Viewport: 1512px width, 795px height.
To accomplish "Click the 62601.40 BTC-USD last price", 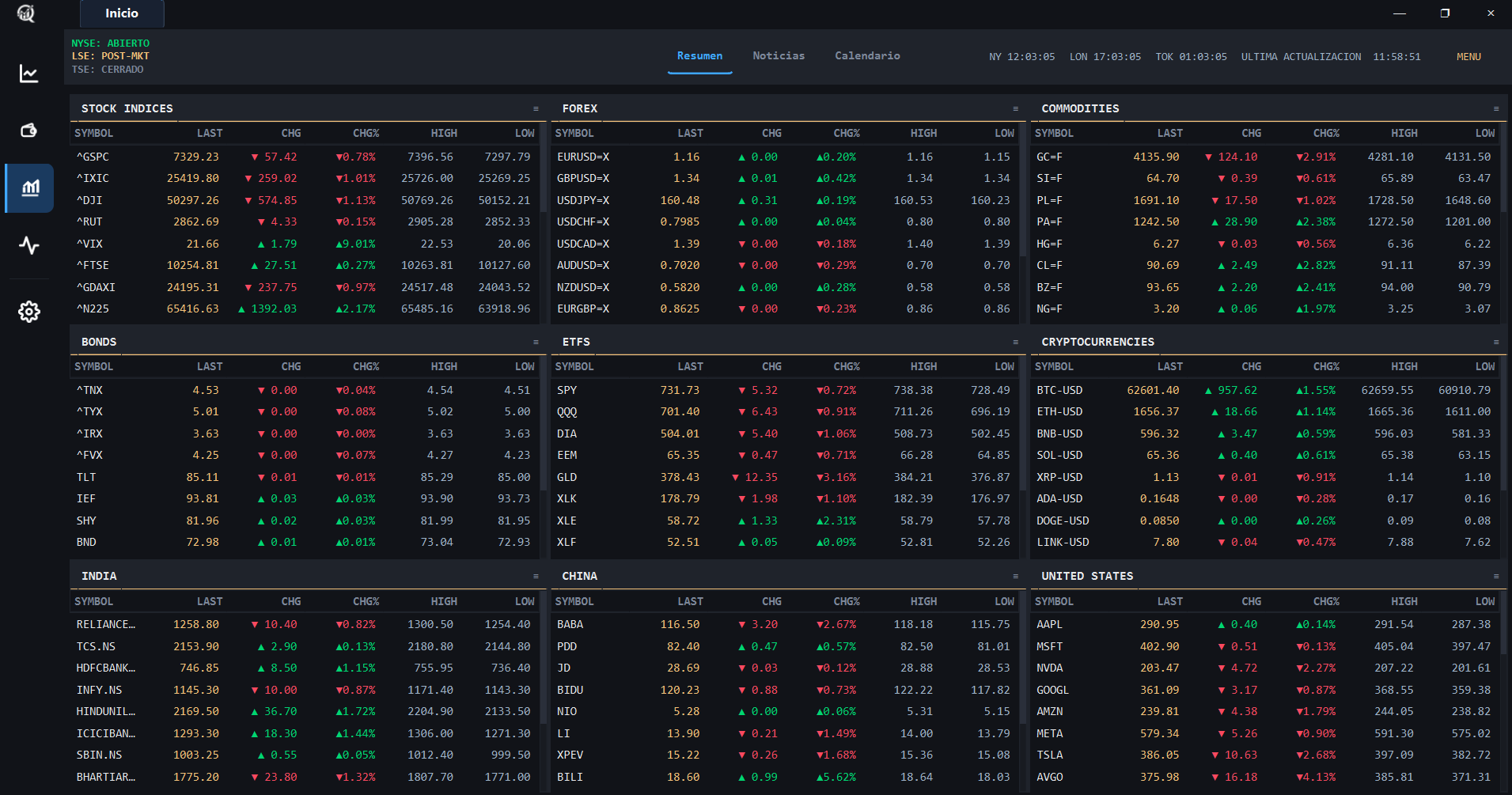I will coord(1153,390).
